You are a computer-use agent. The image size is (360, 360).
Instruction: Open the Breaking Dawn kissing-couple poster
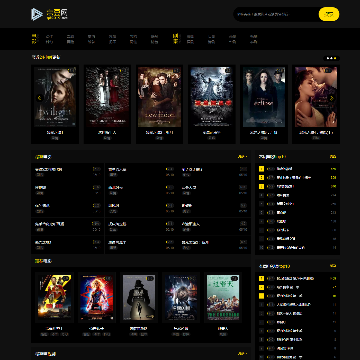coord(316,97)
